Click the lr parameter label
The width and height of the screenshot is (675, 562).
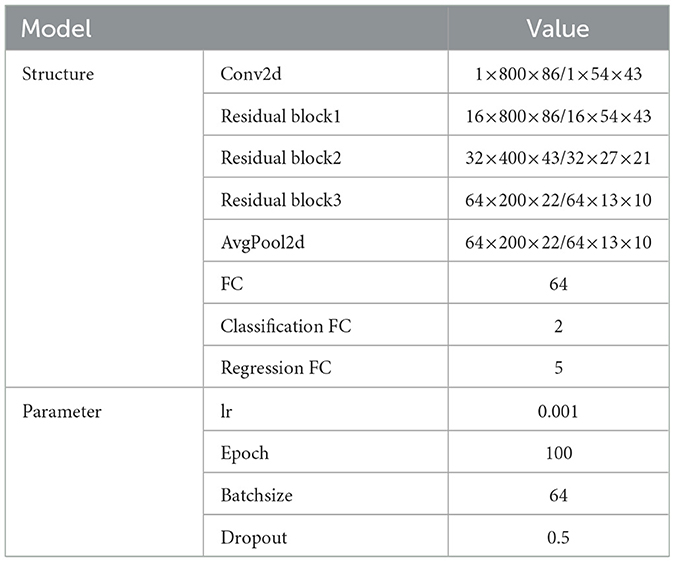[227, 411]
